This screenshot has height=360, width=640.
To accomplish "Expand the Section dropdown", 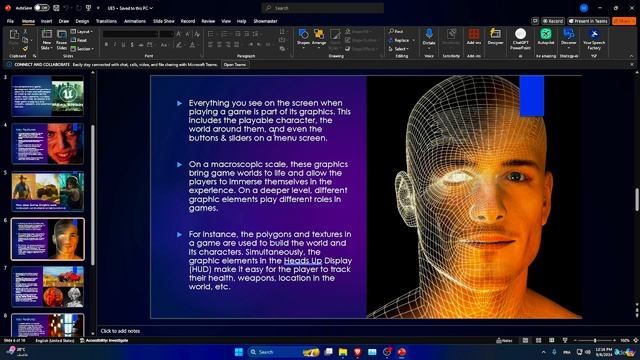I will click(82, 49).
